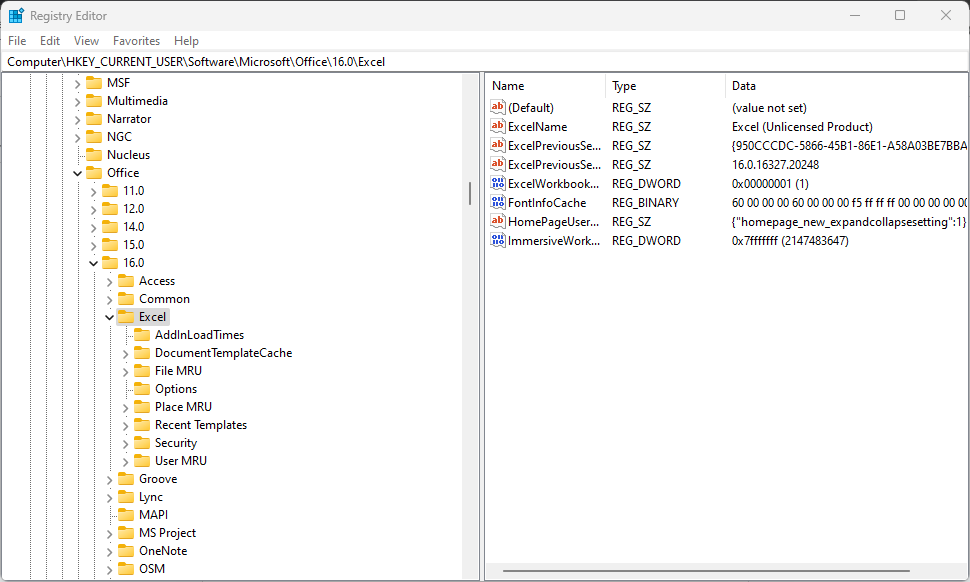The width and height of the screenshot is (970, 582).
Task: Click the registry path address bar
Action: 485,62
